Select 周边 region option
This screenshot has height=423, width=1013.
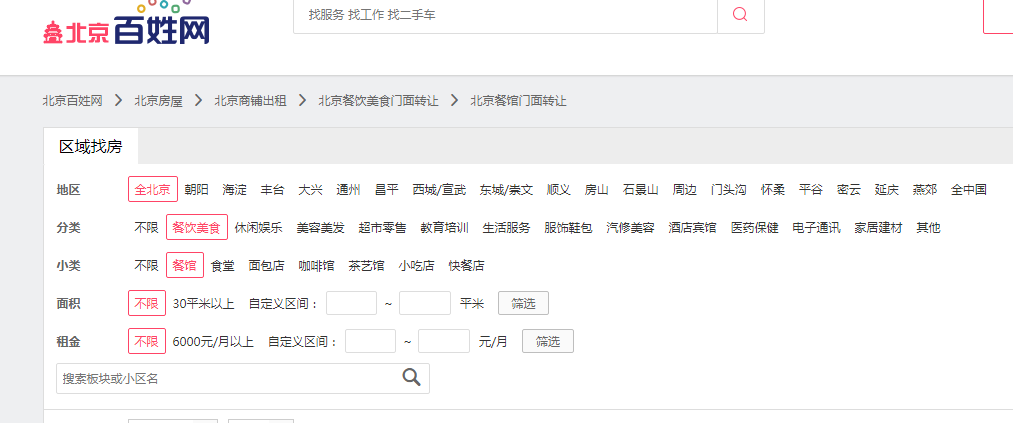click(685, 190)
